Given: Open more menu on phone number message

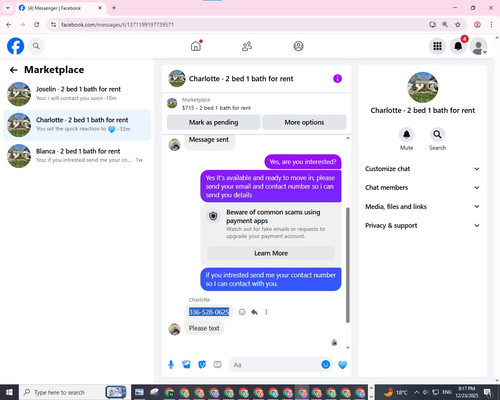Looking at the screenshot, I should click(x=266, y=312).
